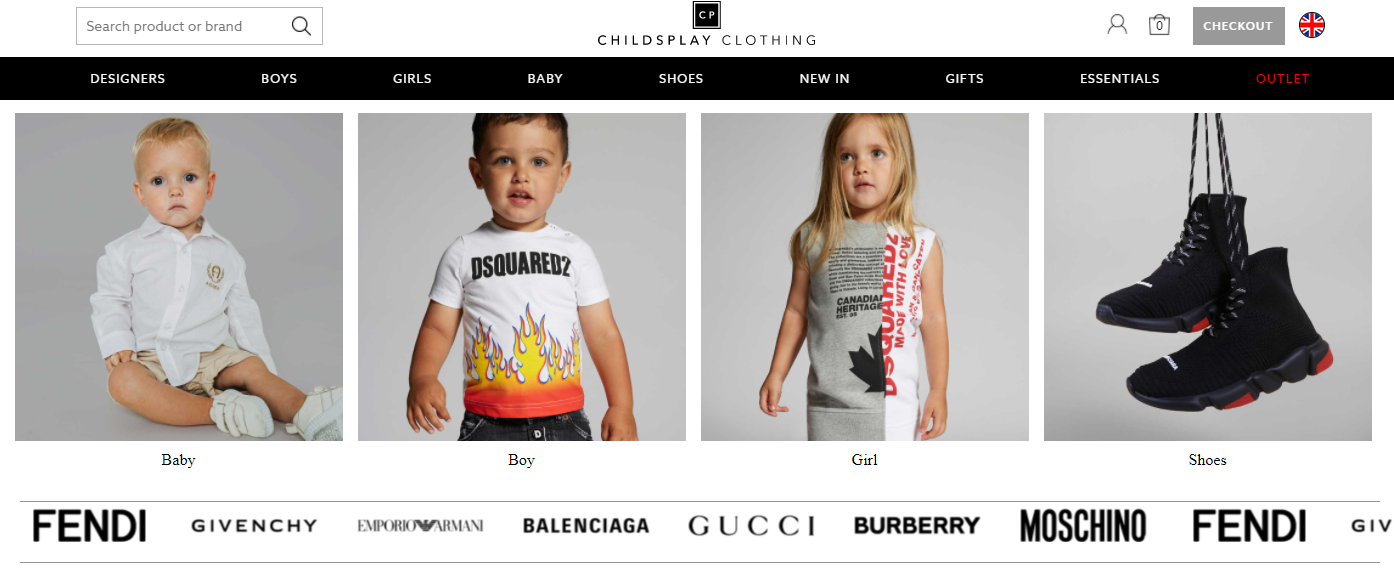1394x573 pixels.
Task: Click the Girl category text link
Action: coord(864,460)
